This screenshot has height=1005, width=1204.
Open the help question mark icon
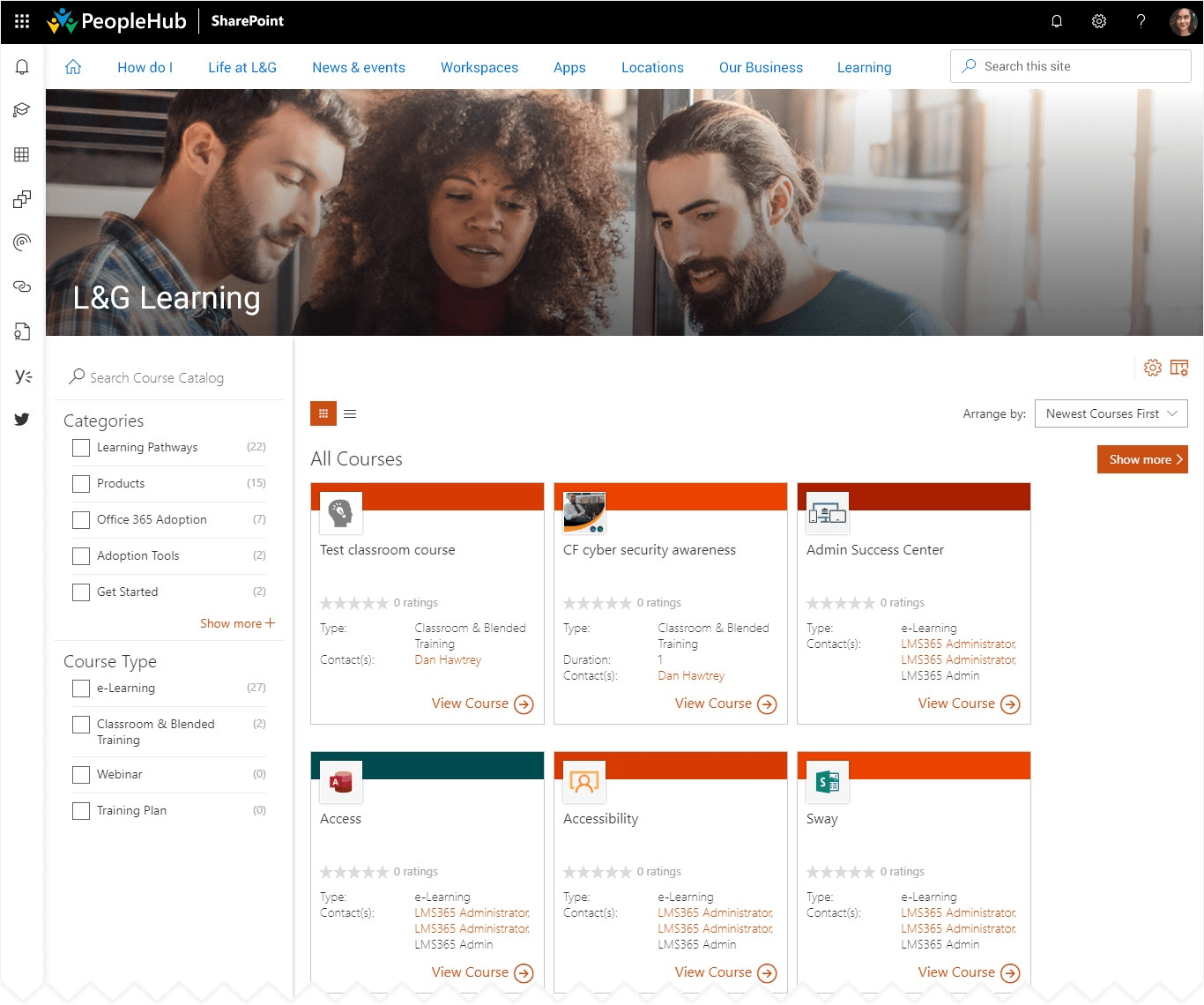click(x=1141, y=21)
